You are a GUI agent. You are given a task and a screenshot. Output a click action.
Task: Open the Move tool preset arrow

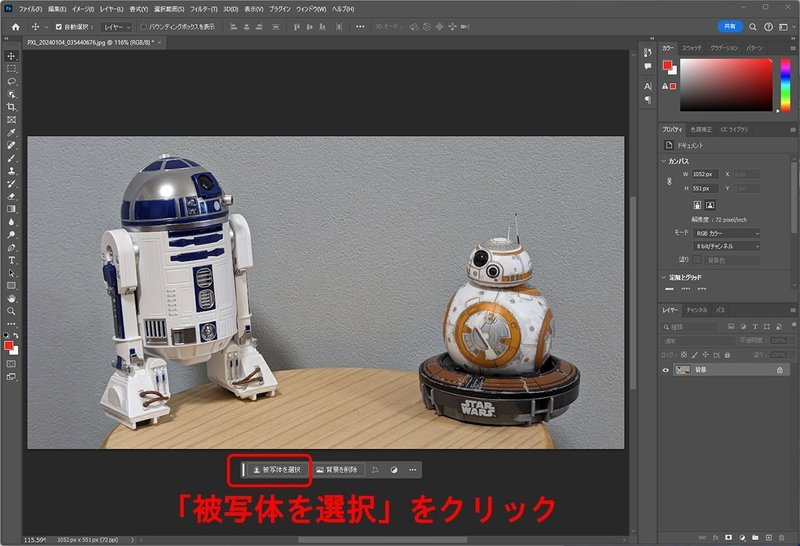pyautogui.click(x=46, y=27)
